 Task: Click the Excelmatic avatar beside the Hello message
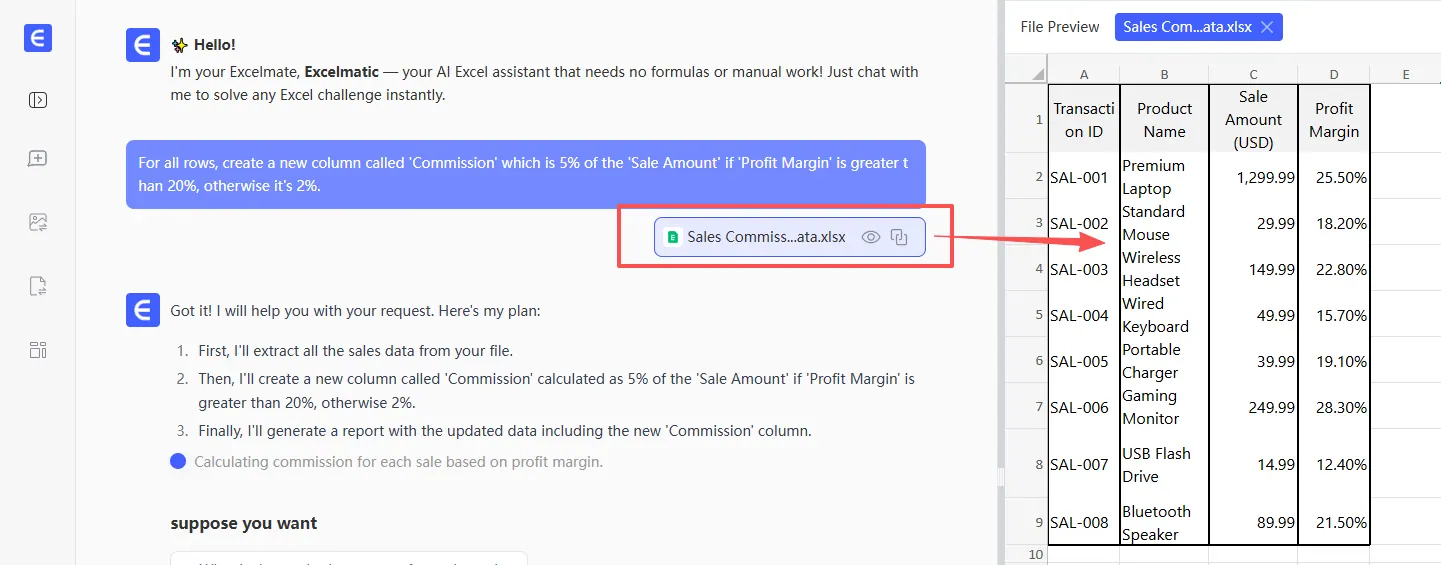(x=143, y=45)
